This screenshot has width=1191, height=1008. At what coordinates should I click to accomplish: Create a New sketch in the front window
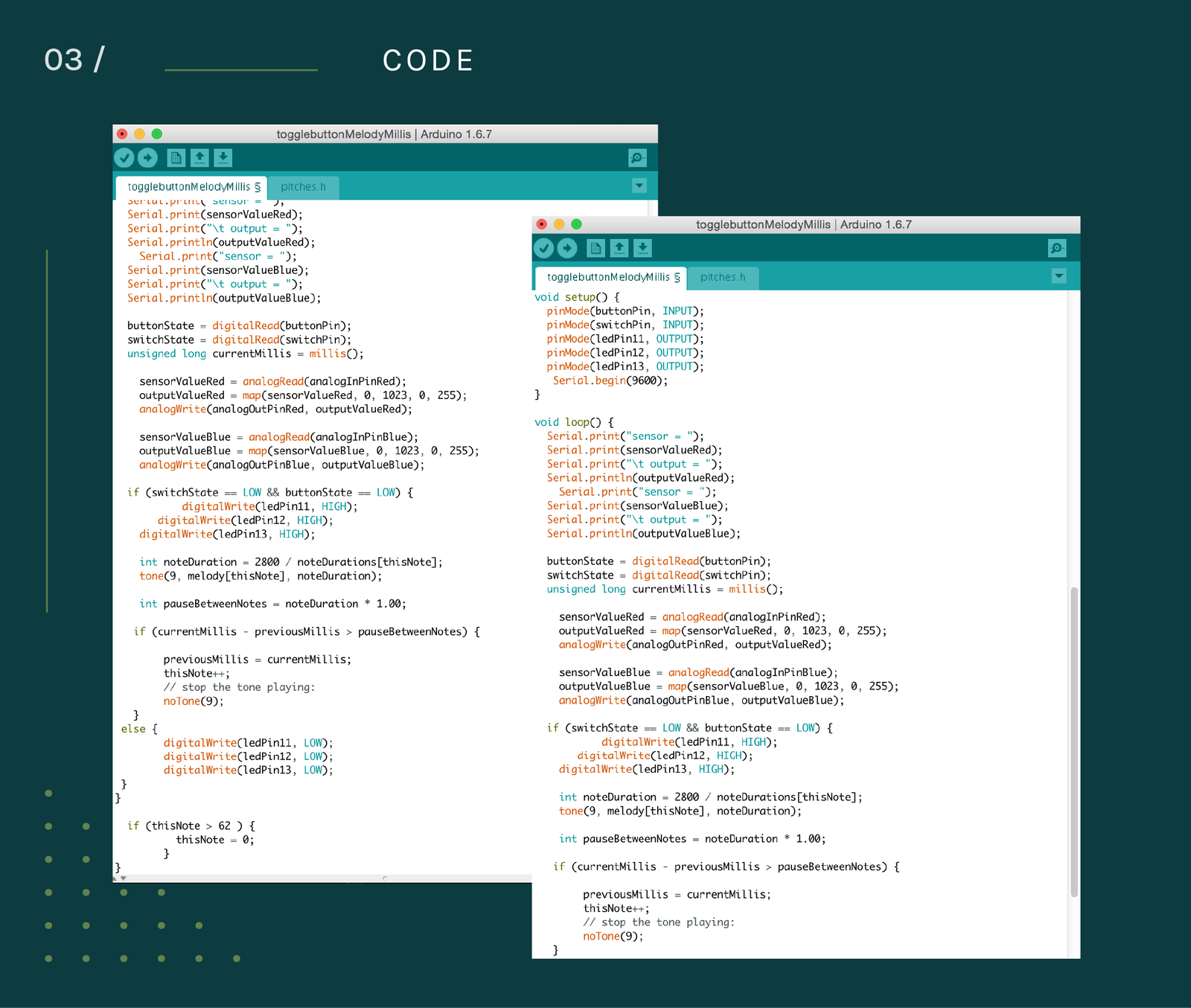(595, 248)
